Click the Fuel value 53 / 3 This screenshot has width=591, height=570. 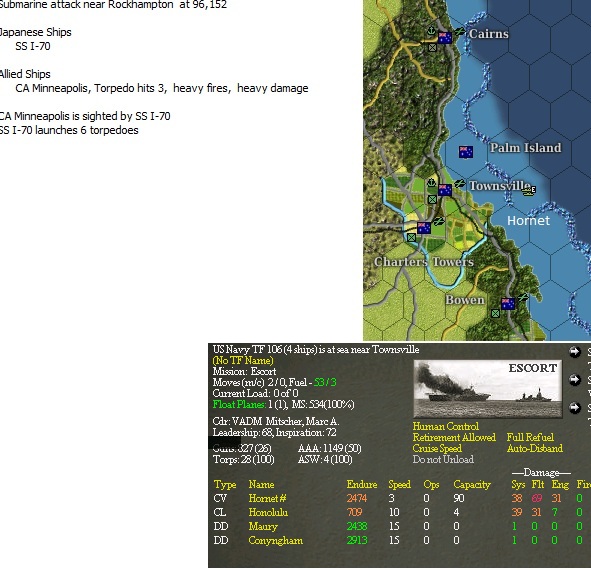pos(325,382)
